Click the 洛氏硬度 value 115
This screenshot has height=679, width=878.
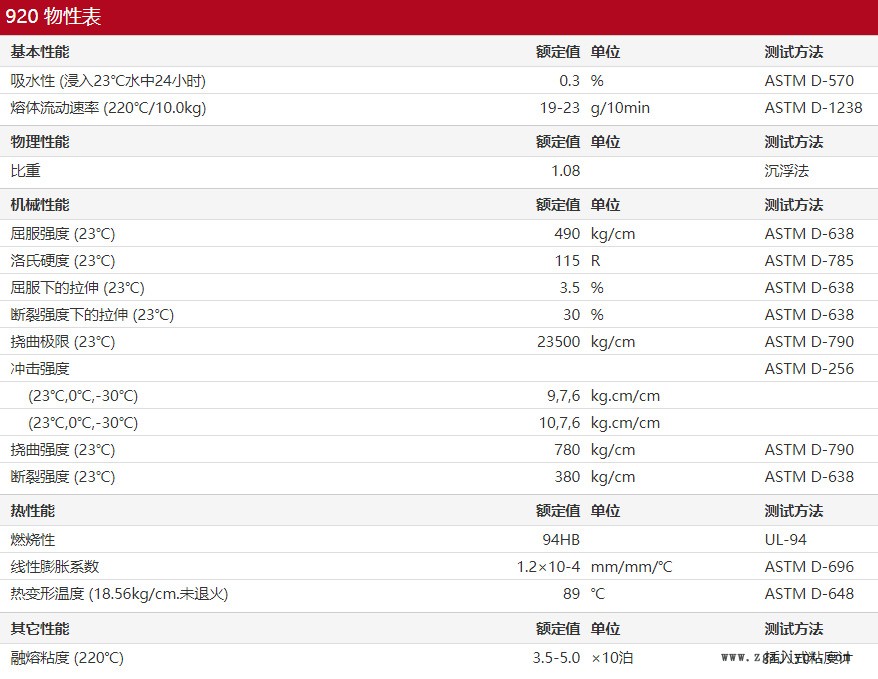(x=567, y=261)
